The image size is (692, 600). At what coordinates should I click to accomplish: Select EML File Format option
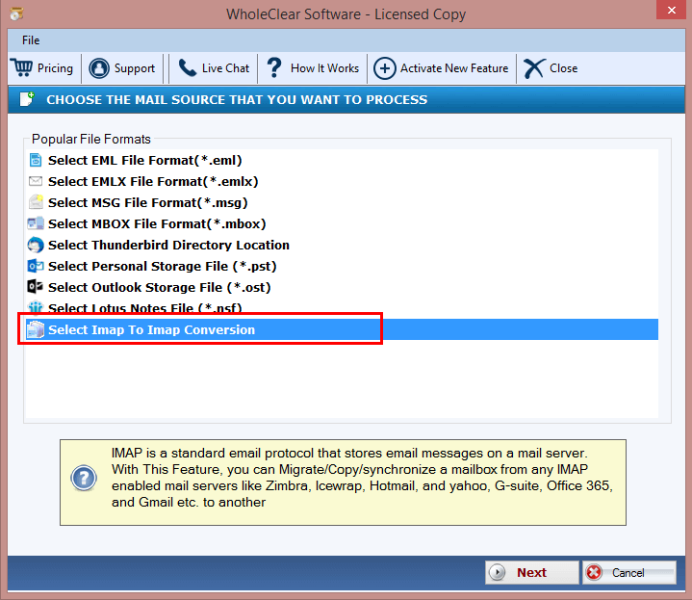pyautogui.click(x=145, y=160)
